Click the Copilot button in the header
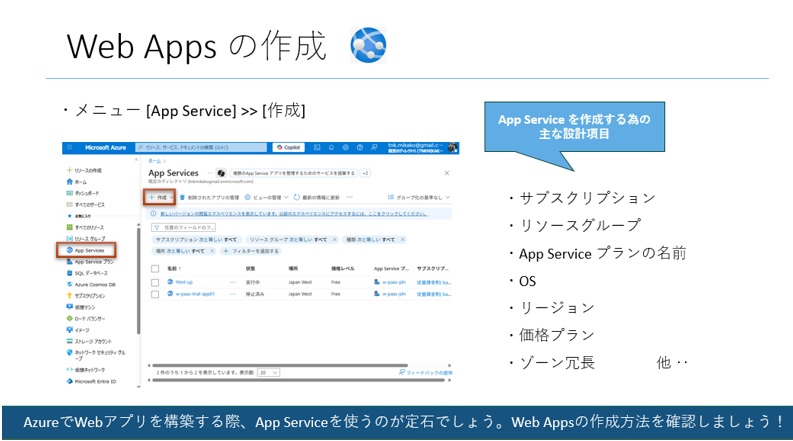The height and width of the screenshot is (441, 793). (289, 148)
